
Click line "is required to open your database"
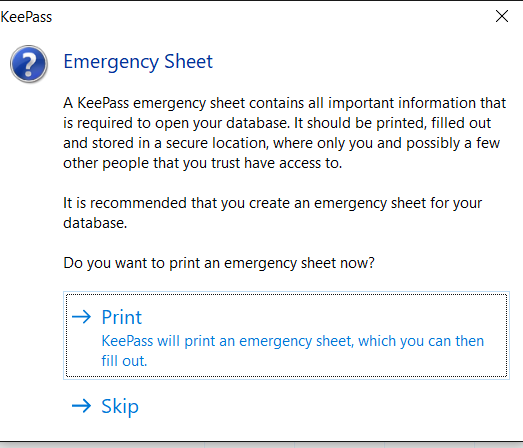pos(277,123)
